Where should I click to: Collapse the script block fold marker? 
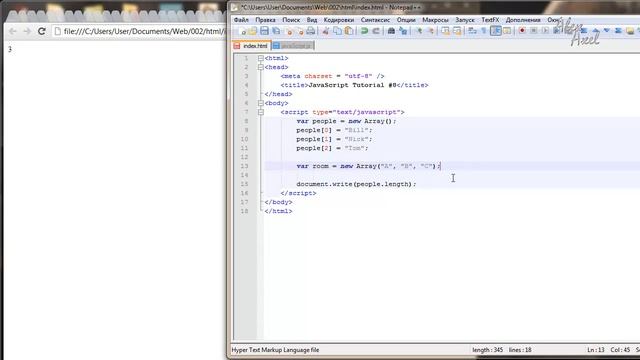(261, 112)
